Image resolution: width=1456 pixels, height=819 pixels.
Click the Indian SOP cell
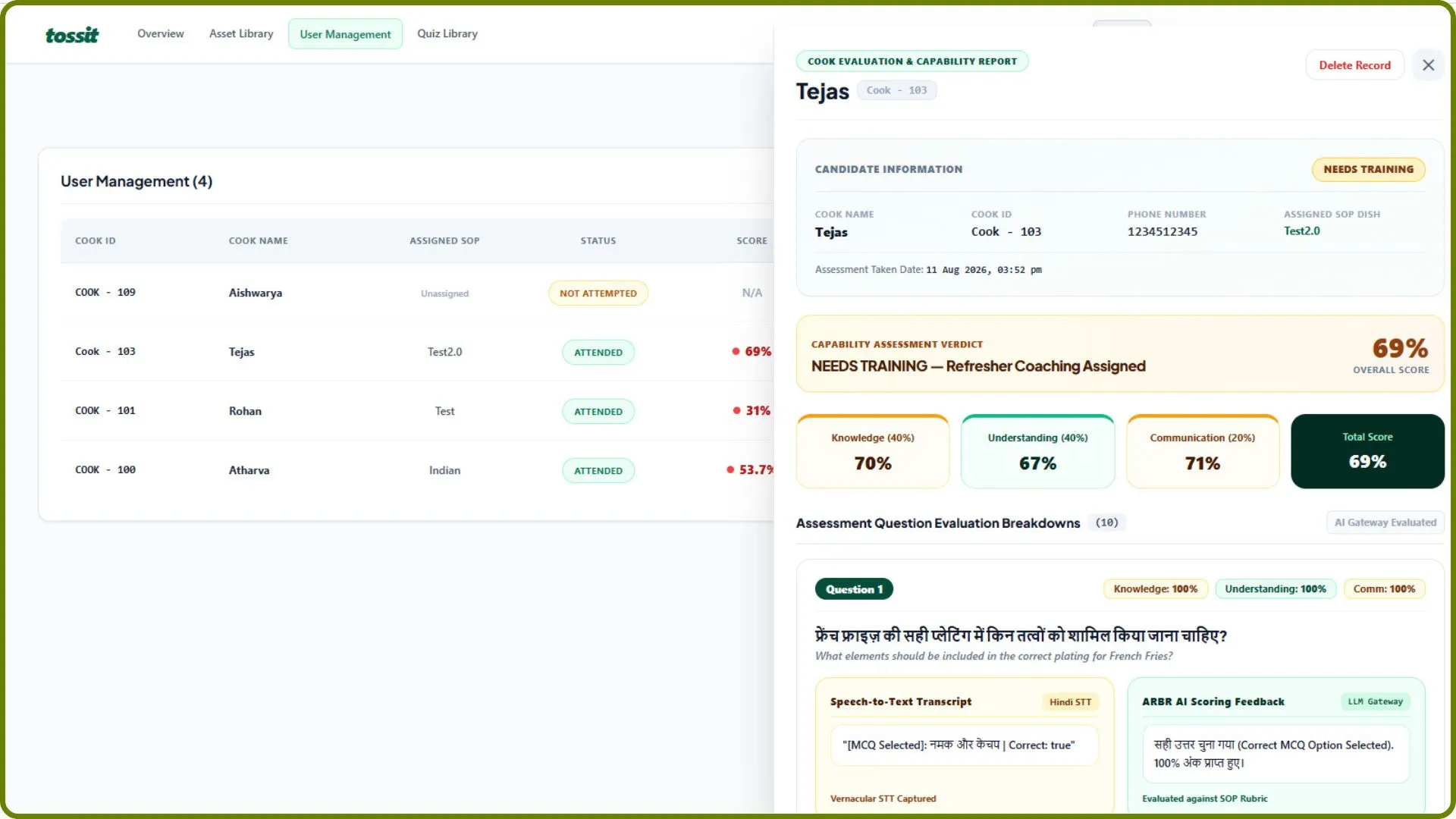pyautogui.click(x=444, y=470)
